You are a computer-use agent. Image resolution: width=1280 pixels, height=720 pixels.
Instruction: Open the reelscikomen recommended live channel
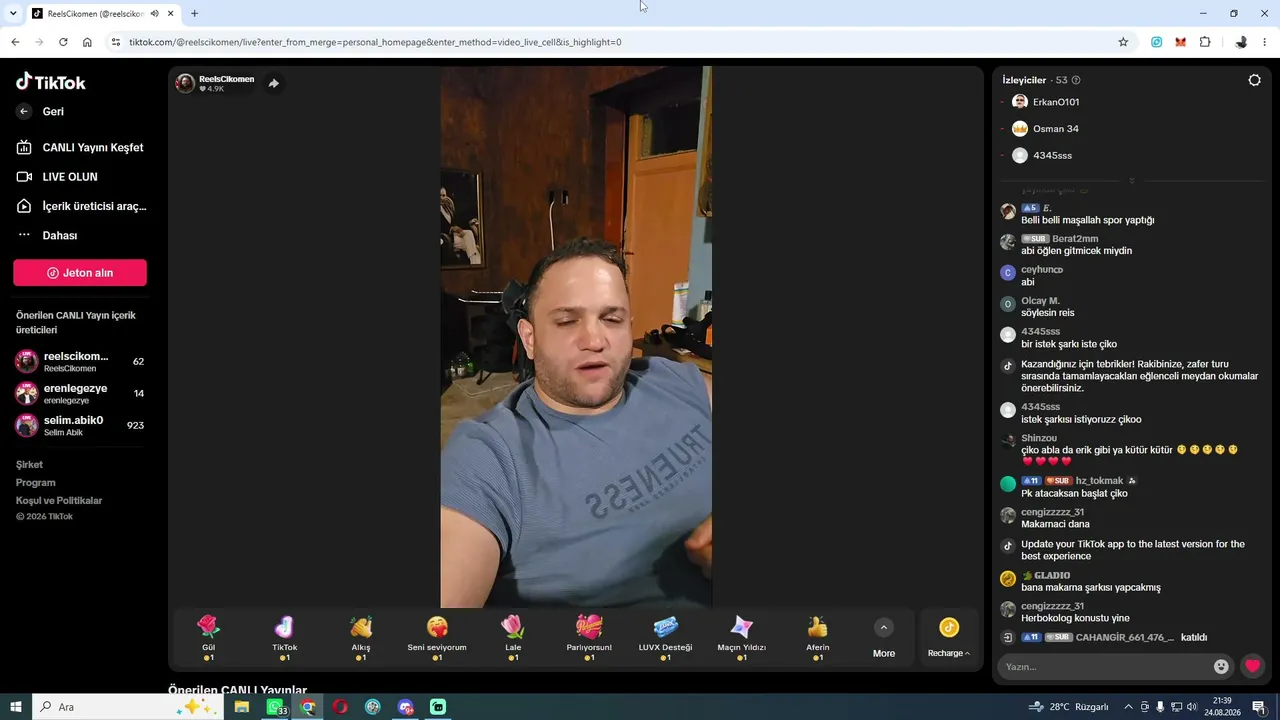(x=80, y=361)
